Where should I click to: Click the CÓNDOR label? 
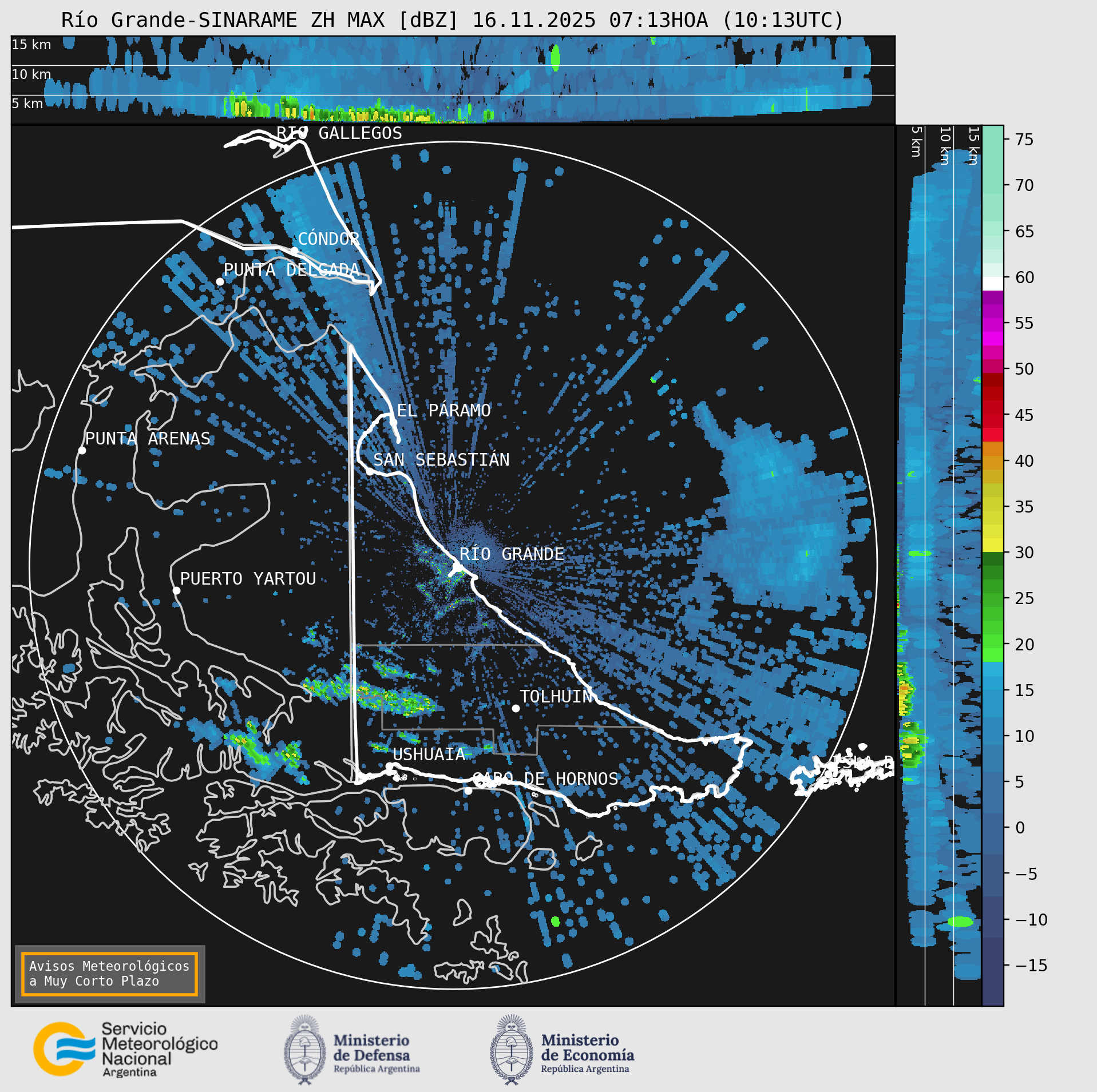(328, 239)
